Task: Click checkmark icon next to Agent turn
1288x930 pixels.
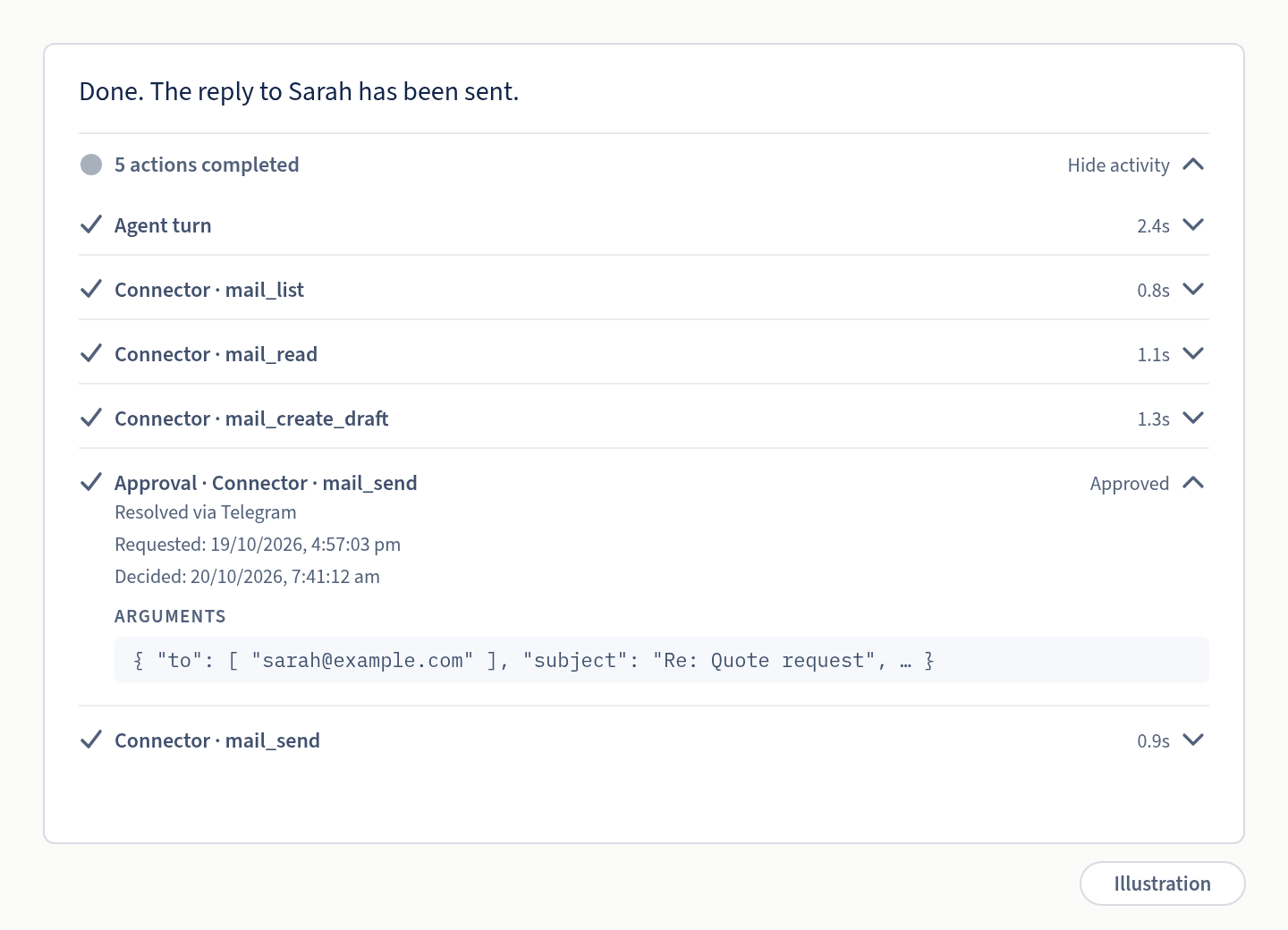Action: [x=91, y=224]
